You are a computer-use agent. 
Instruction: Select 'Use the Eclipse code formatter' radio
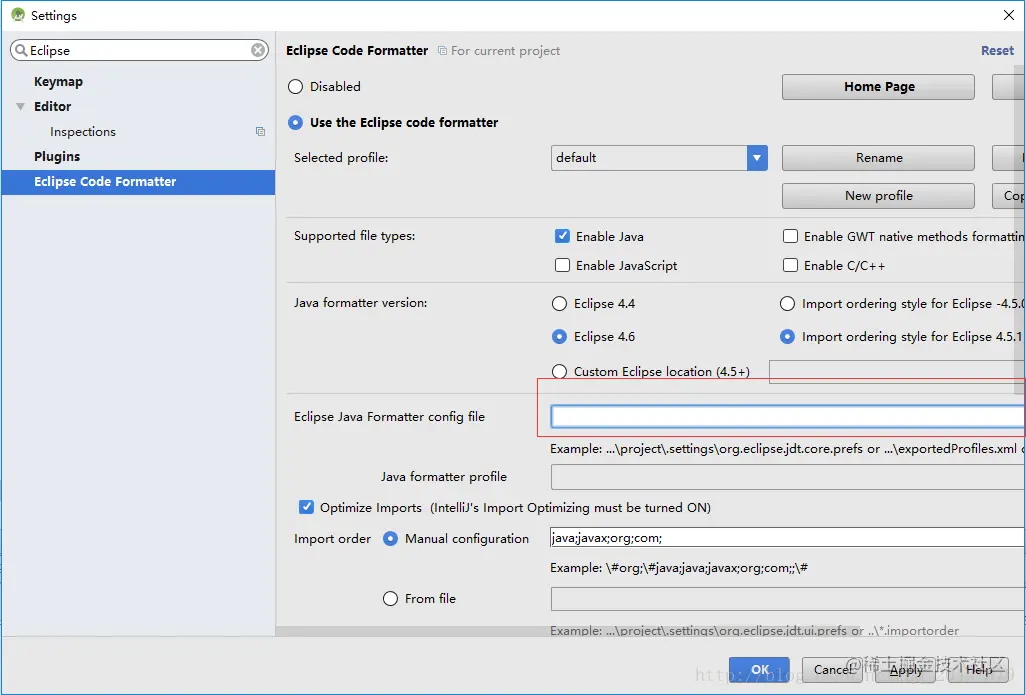296,122
